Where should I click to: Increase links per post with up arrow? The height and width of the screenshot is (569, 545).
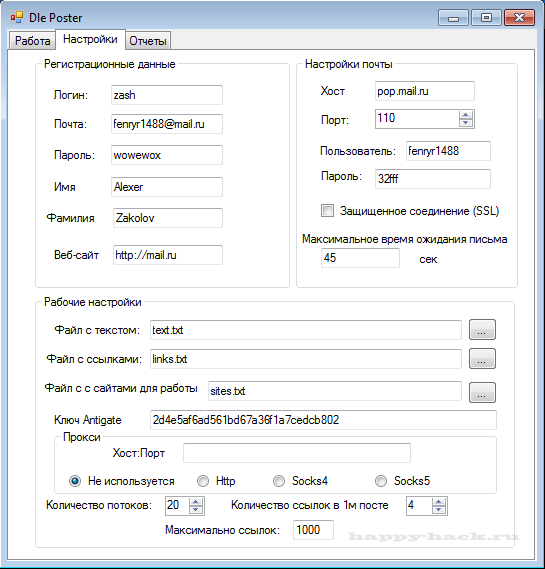pyautogui.click(x=439, y=502)
